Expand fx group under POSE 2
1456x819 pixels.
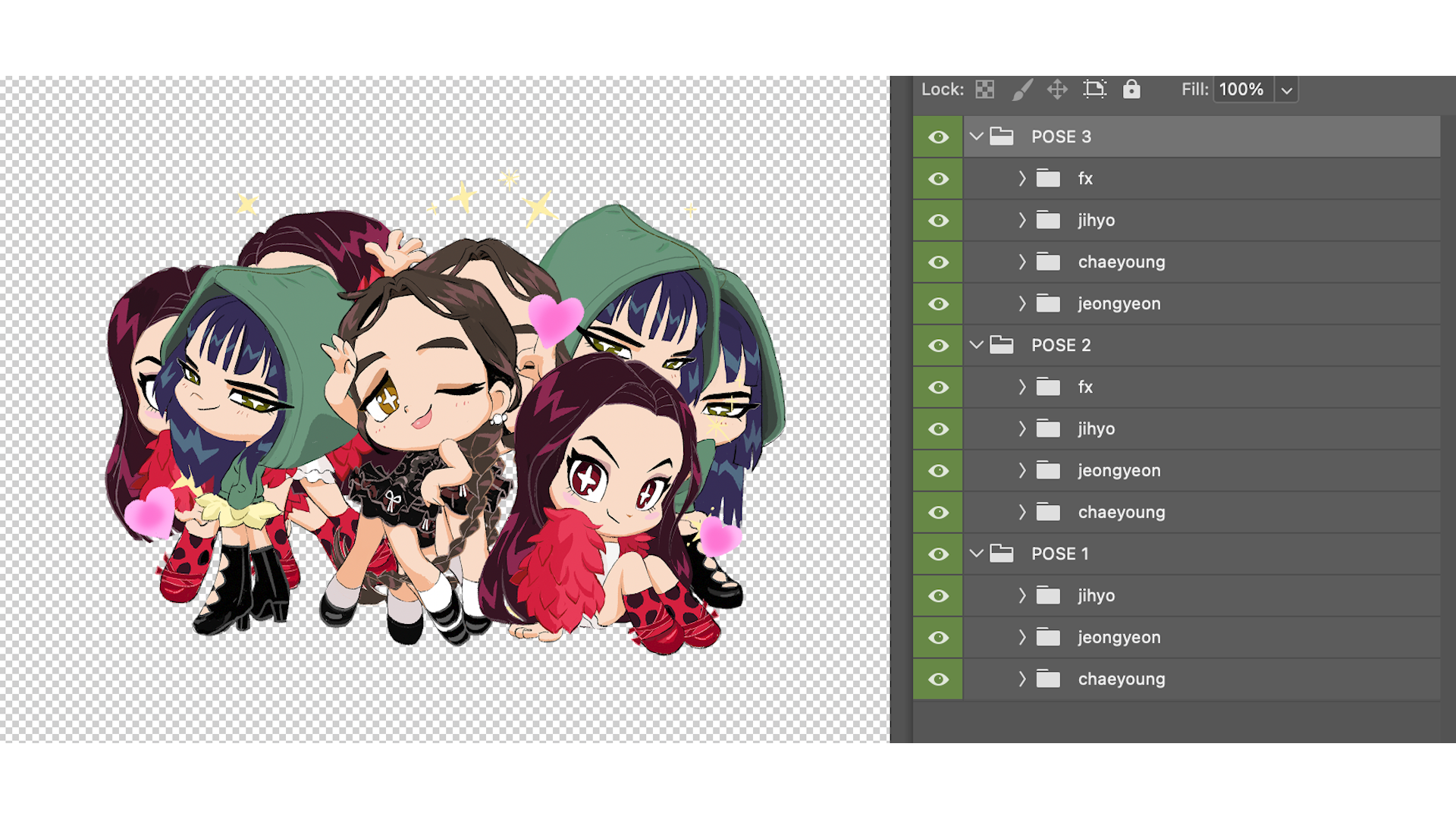pos(1021,387)
